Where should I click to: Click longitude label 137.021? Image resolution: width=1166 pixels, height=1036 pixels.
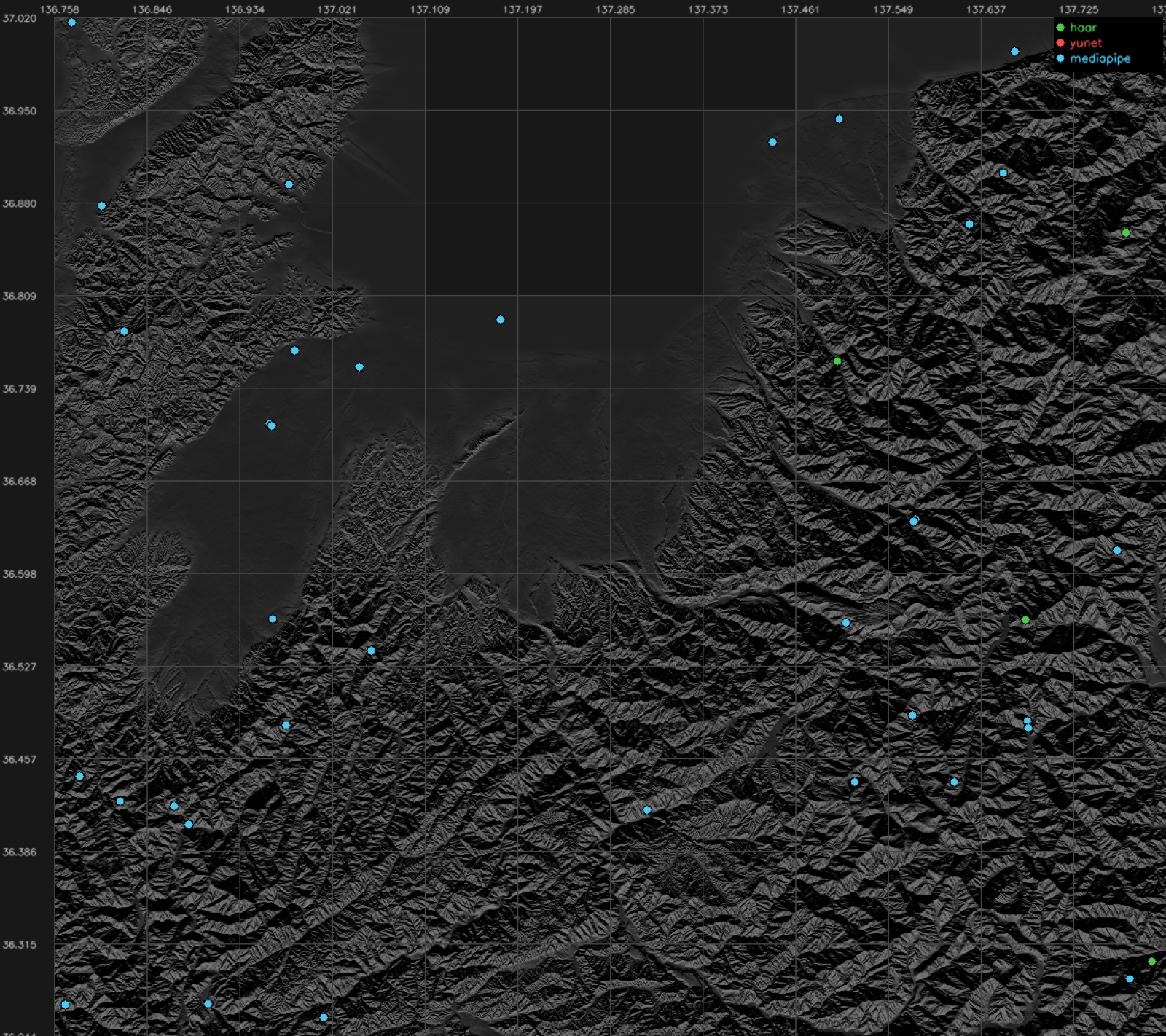pyautogui.click(x=337, y=9)
